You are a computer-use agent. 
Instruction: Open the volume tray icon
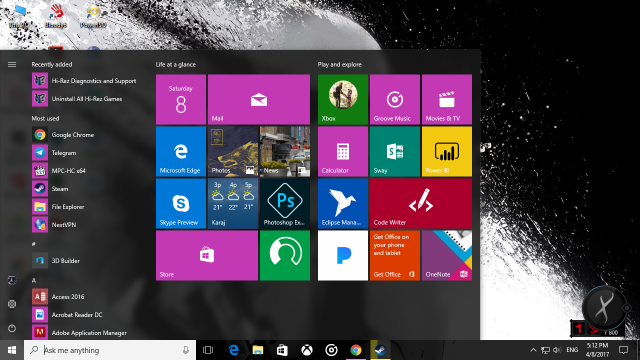pyautogui.click(x=557, y=350)
